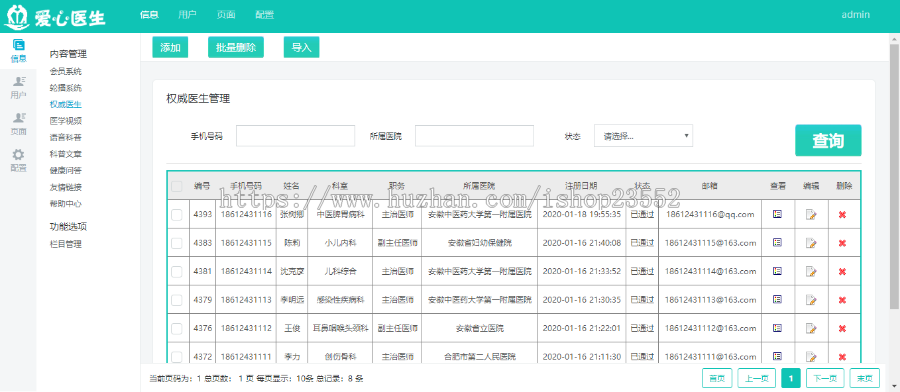This screenshot has height=392, width=900.
Task: Check the box for row 4372
Action: coord(177,357)
